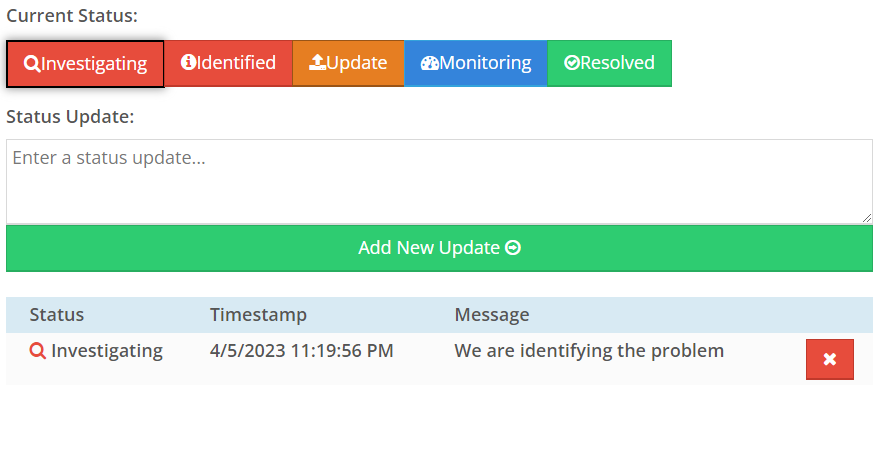Delete the Investigating update with red X
The image size is (891, 454).
tap(830, 359)
